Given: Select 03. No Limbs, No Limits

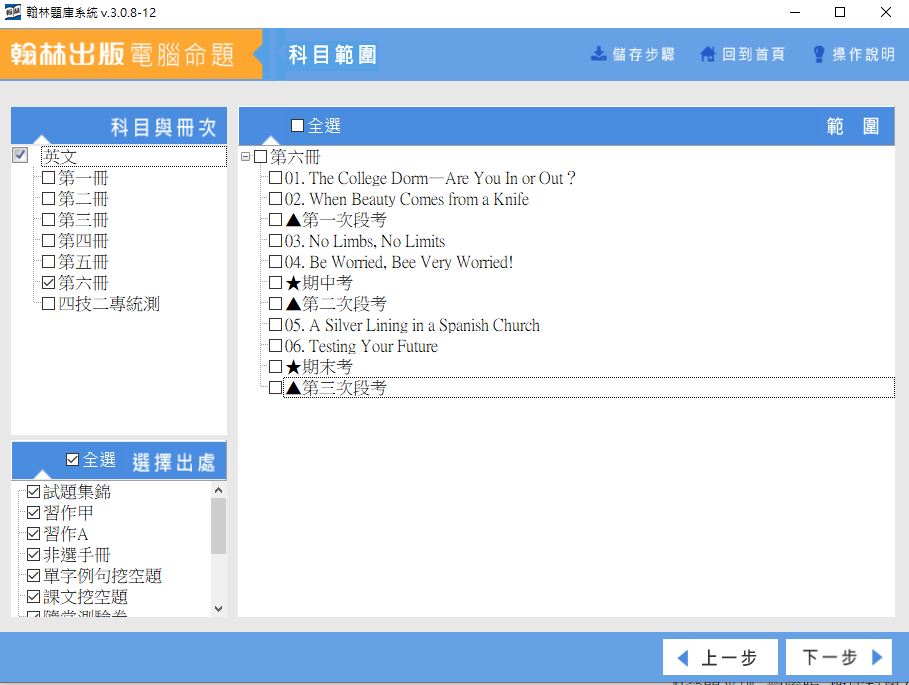Looking at the screenshot, I should click(365, 241).
